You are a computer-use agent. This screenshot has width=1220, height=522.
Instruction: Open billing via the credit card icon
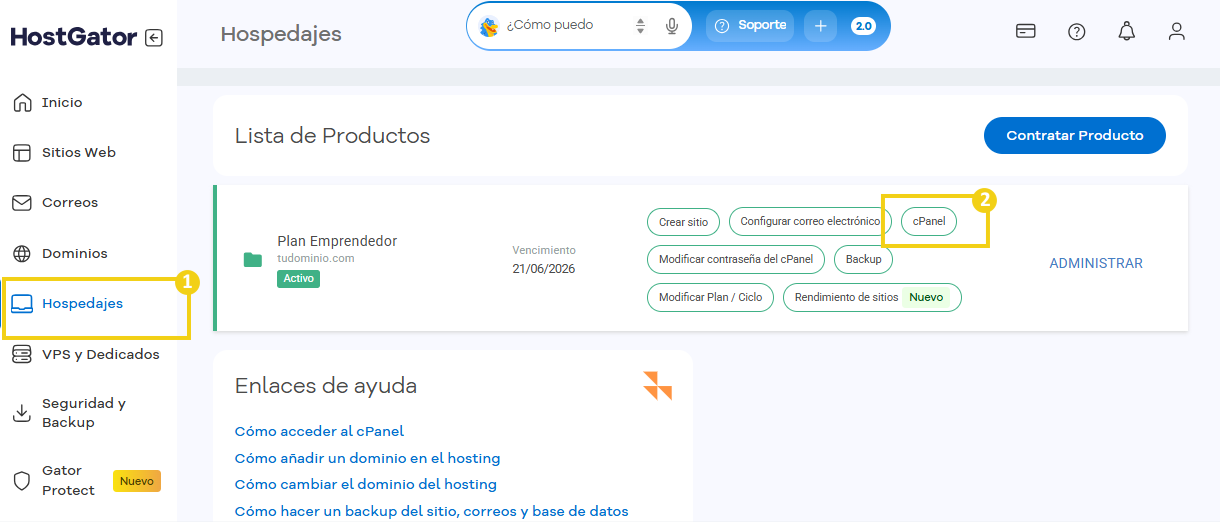tap(1026, 31)
